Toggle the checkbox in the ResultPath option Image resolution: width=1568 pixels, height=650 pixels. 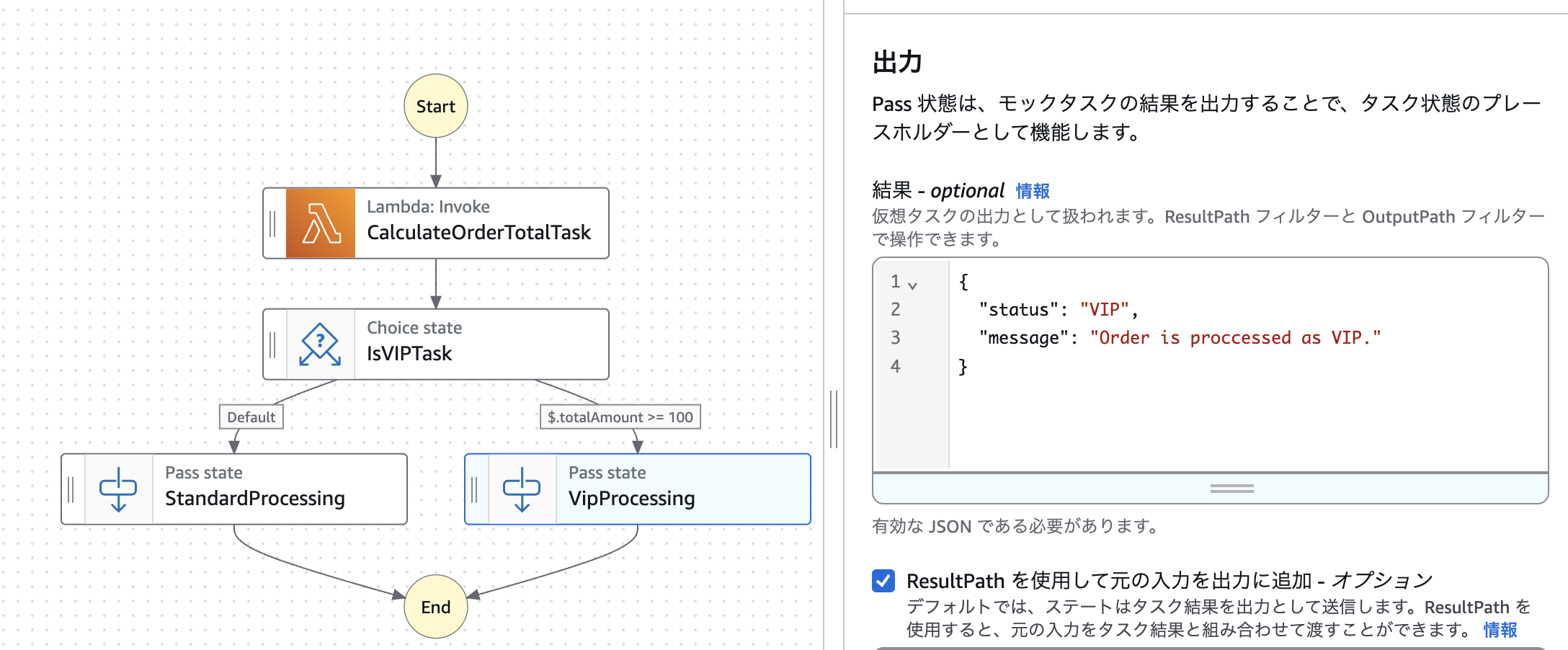pyautogui.click(x=883, y=580)
